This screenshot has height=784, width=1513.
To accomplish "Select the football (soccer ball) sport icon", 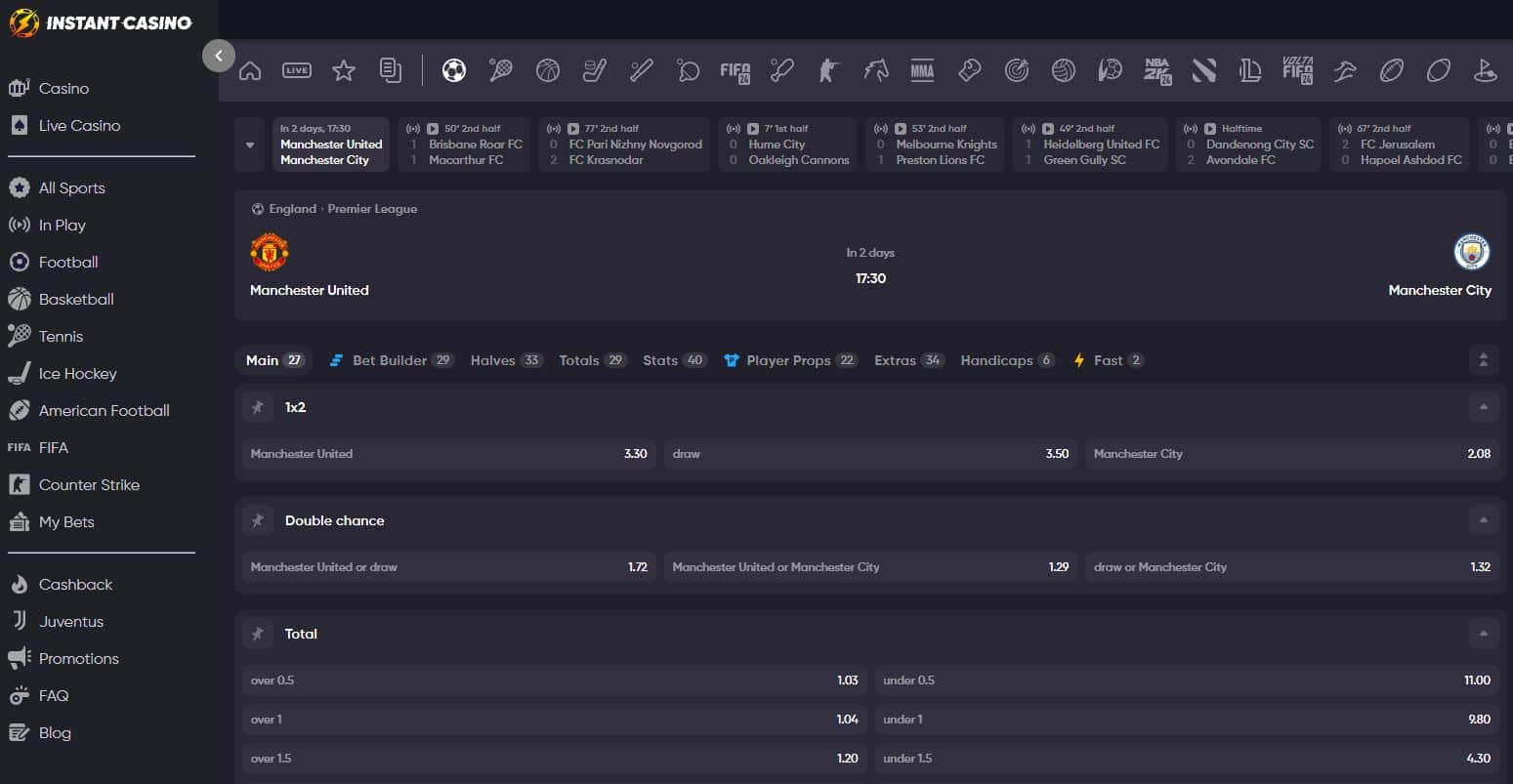I will click(454, 70).
